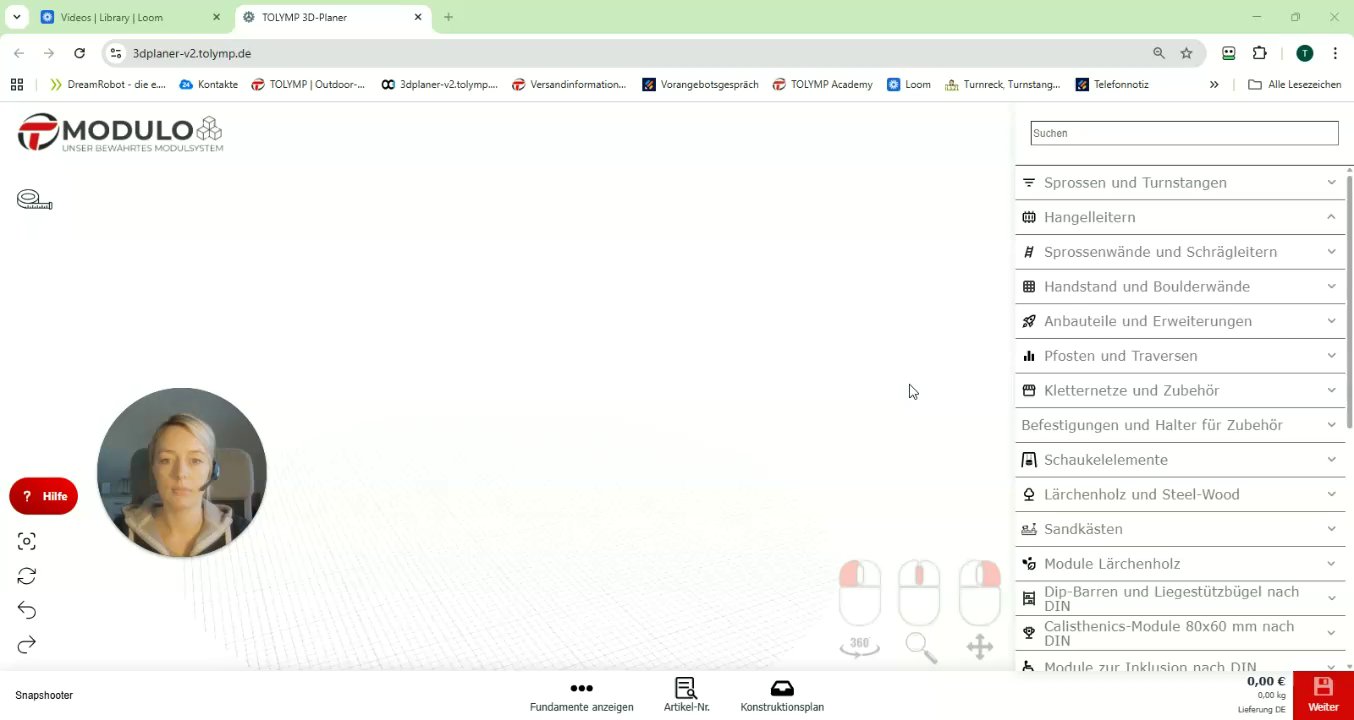
Task: Expand Dip-Barren und Liegestützbügel nach DIN
Action: click(1179, 599)
